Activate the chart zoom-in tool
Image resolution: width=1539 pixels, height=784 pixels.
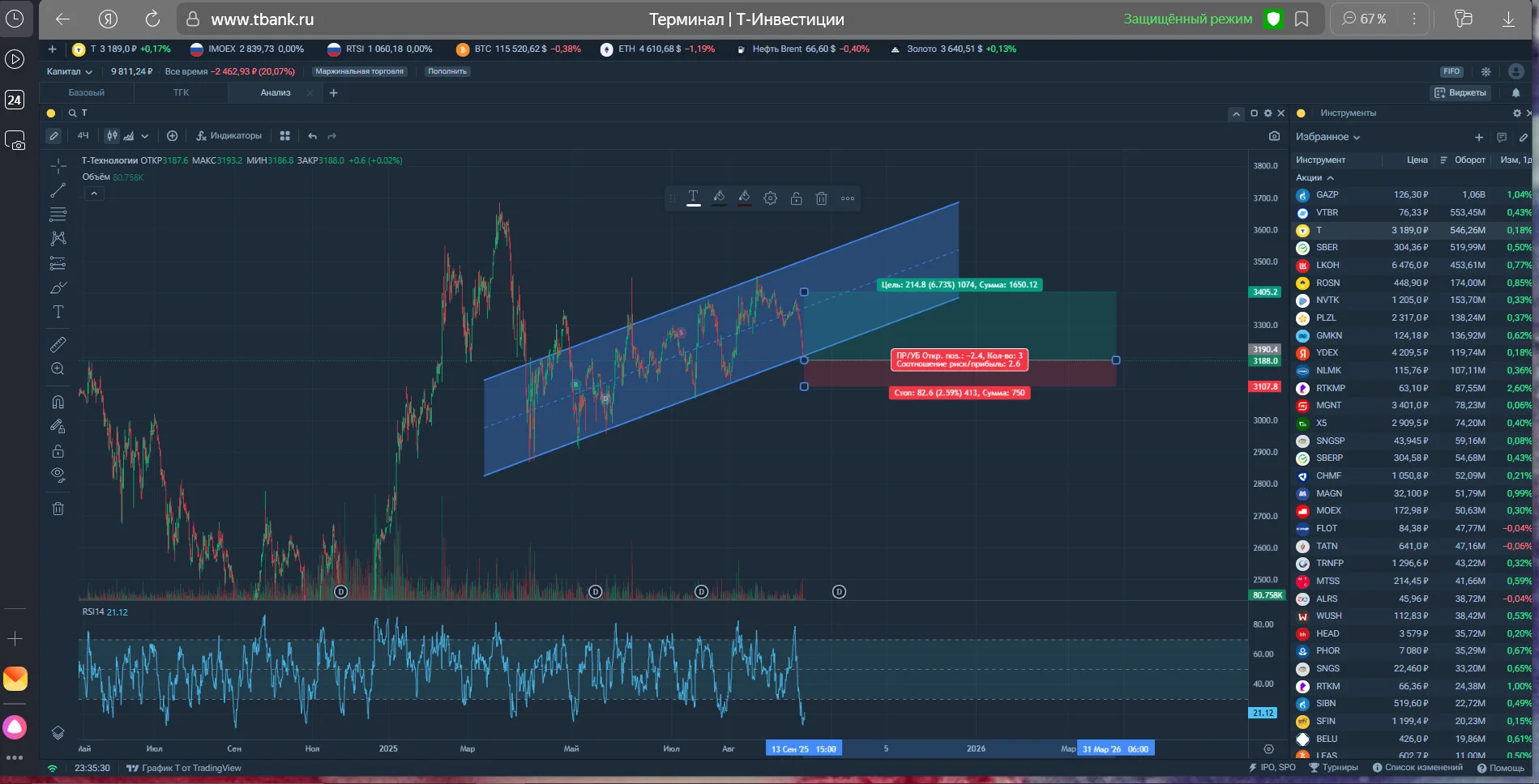tap(58, 369)
